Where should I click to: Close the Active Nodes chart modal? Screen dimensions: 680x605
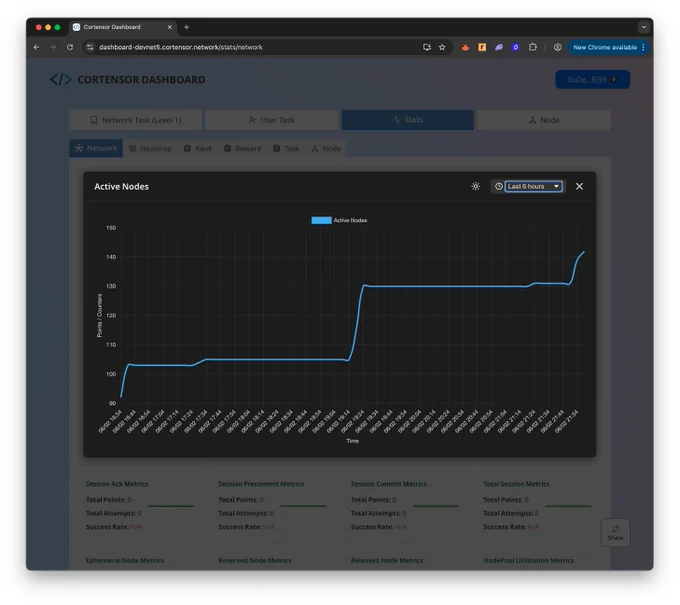(x=579, y=186)
